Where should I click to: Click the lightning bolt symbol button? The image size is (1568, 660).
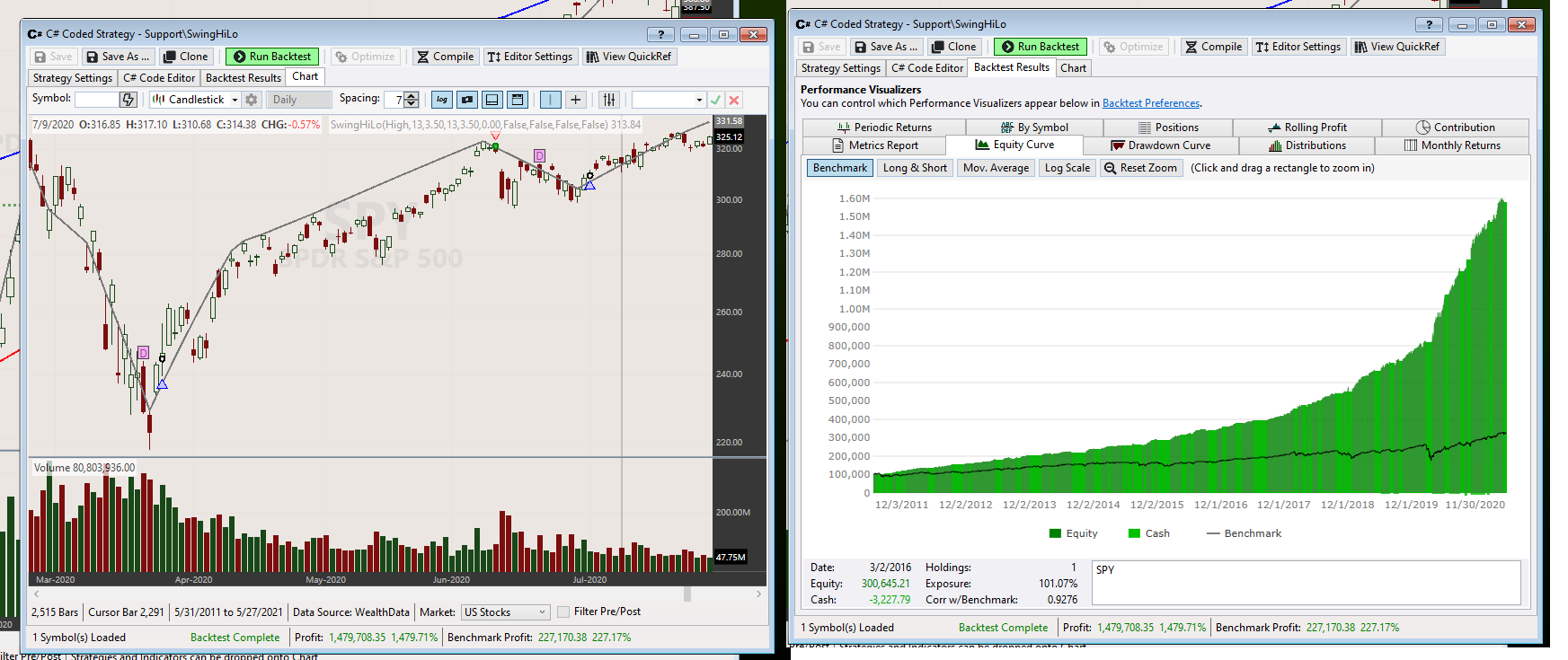(128, 100)
